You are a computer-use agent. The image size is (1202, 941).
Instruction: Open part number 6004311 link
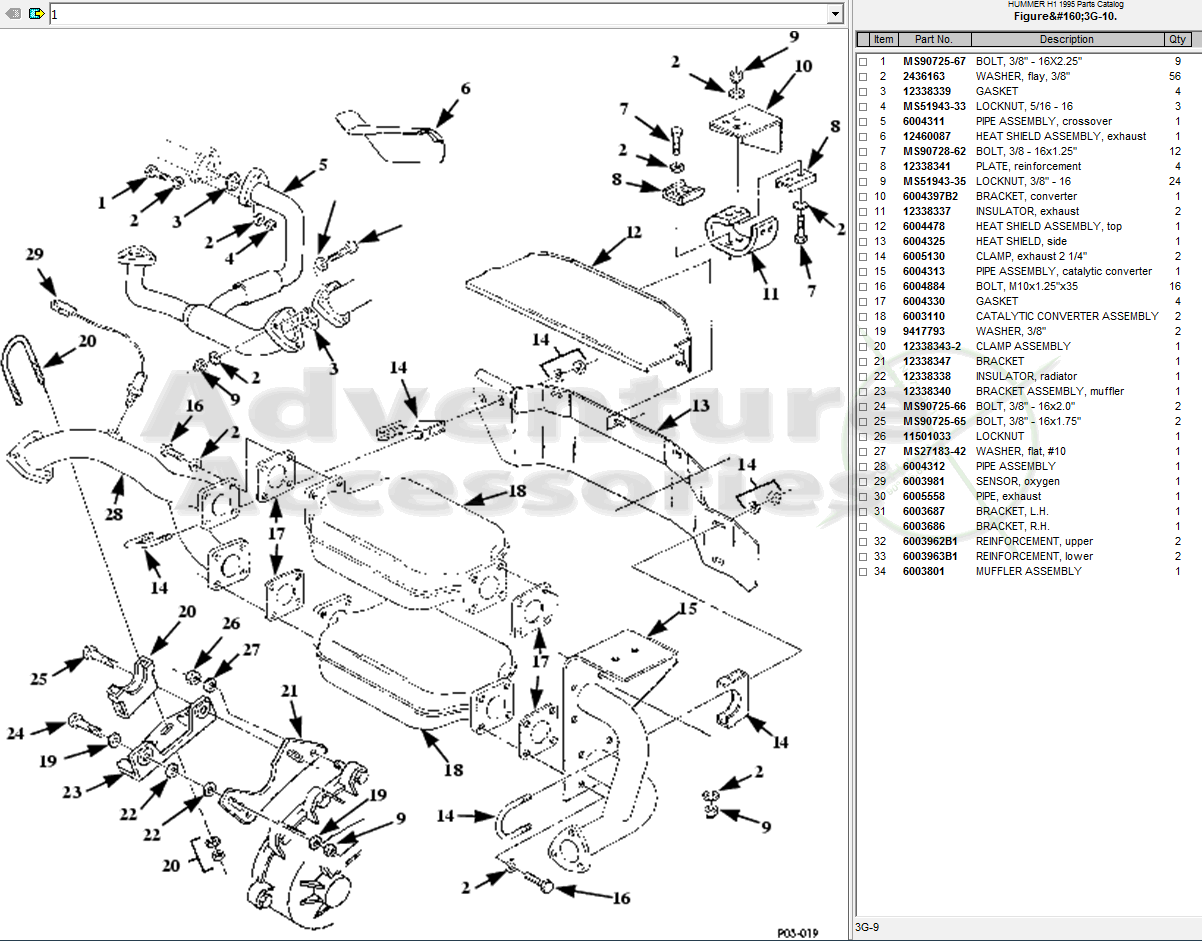pyautogui.click(x=923, y=122)
